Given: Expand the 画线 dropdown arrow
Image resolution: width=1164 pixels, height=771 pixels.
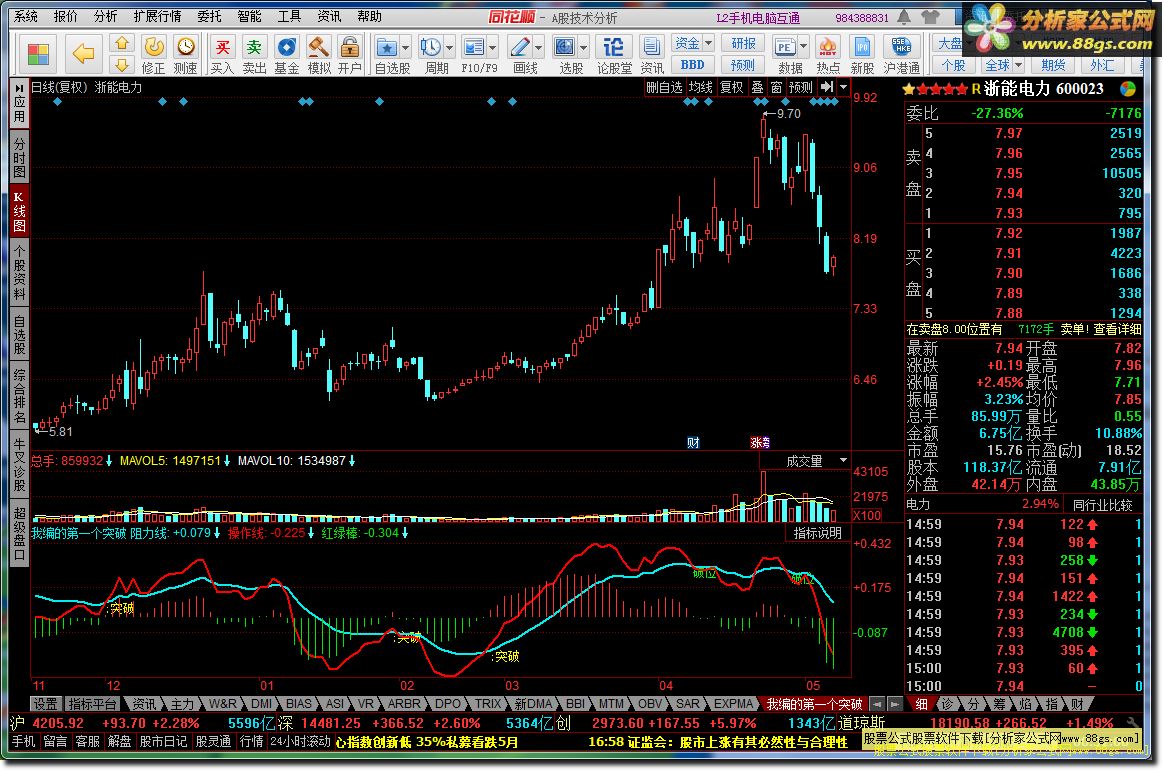Looking at the screenshot, I should coord(538,47).
